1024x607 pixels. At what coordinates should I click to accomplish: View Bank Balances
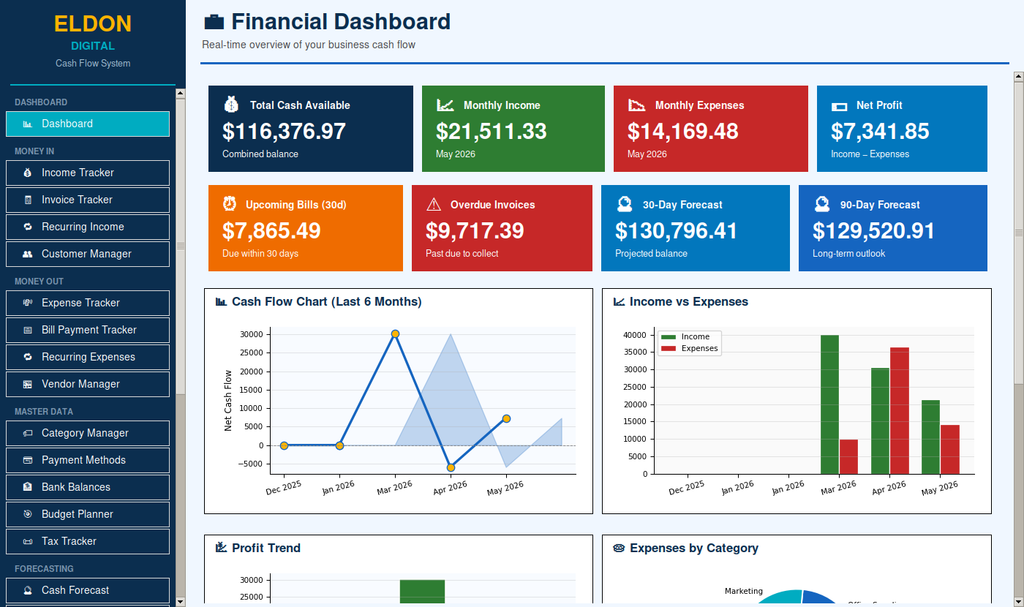[88, 487]
